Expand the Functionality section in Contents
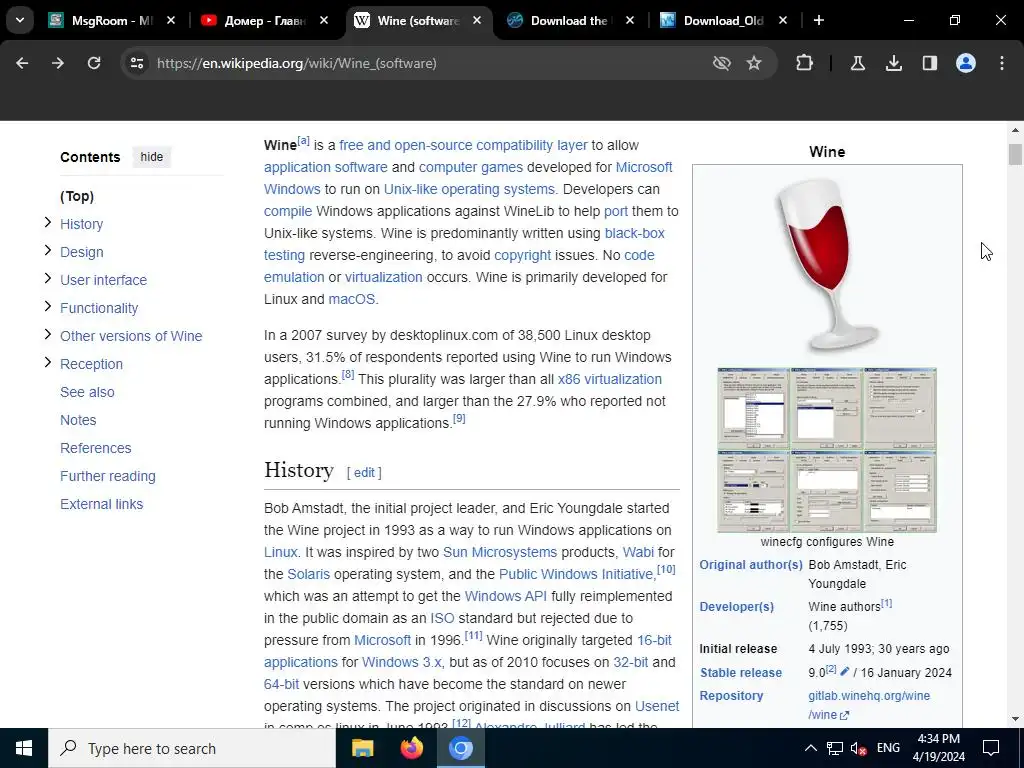1024x768 pixels. click(x=47, y=307)
